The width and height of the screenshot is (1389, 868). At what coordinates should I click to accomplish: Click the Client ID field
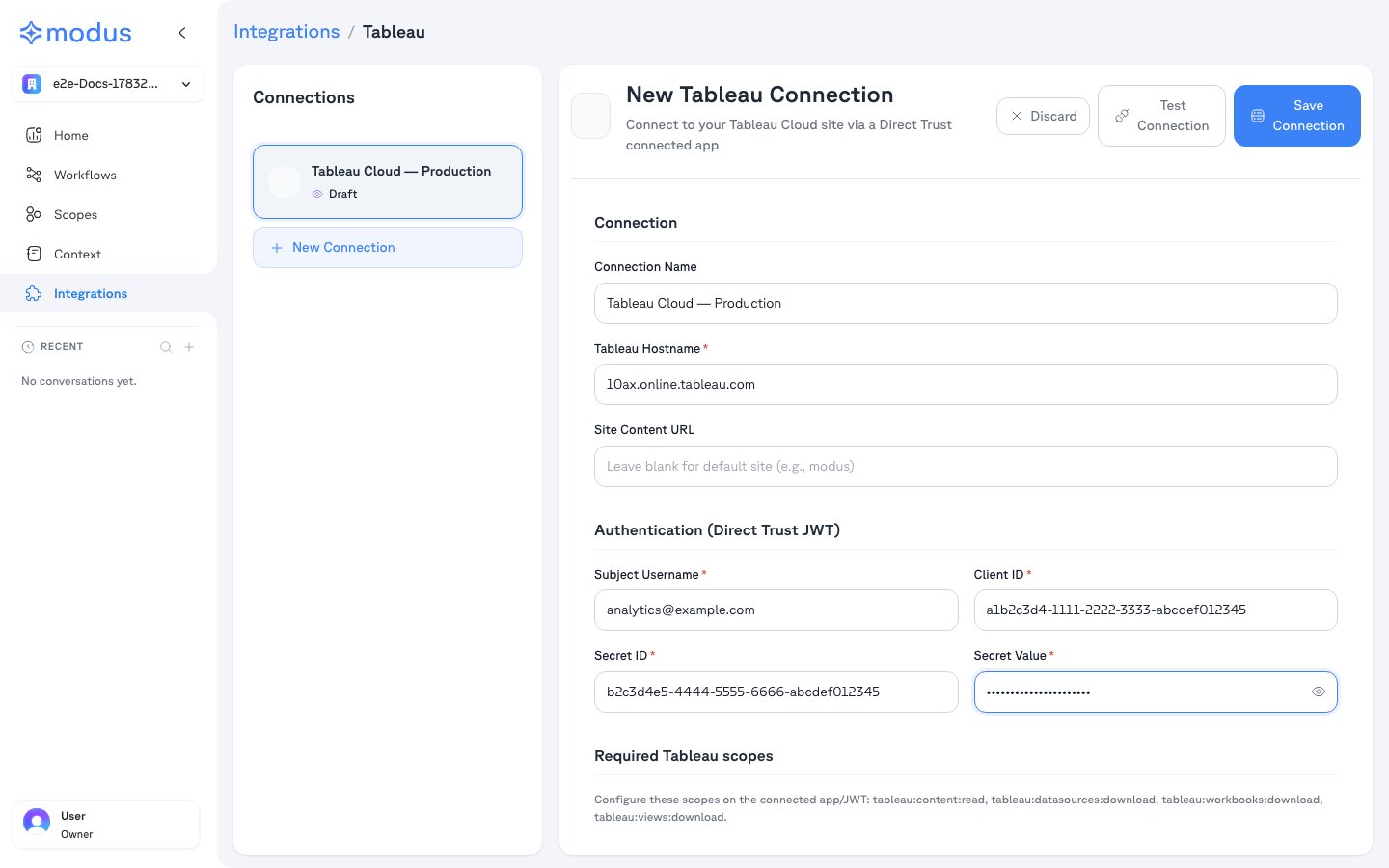pyautogui.click(x=1156, y=610)
